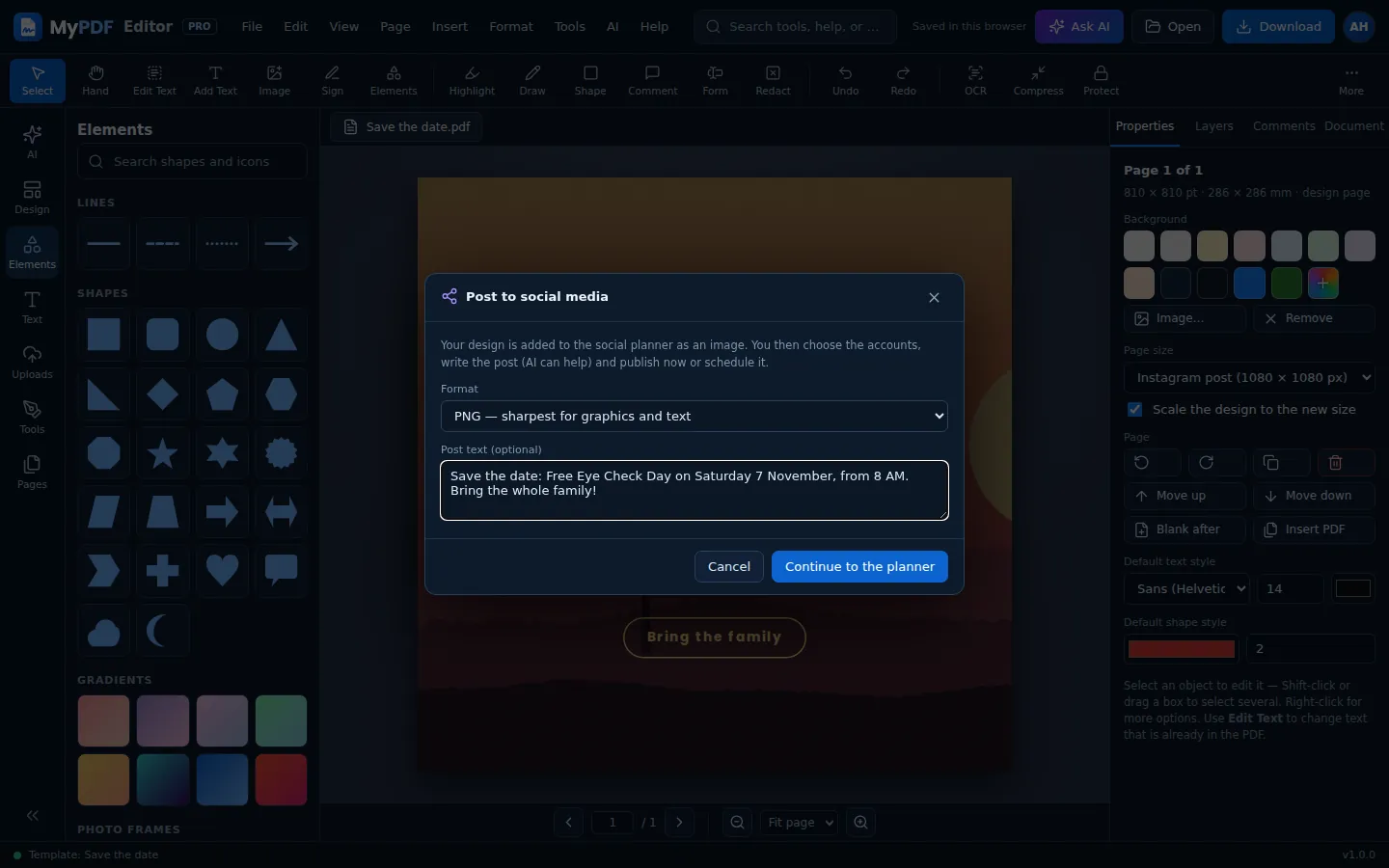Open the More tools overflow

click(x=1351, y=80)
